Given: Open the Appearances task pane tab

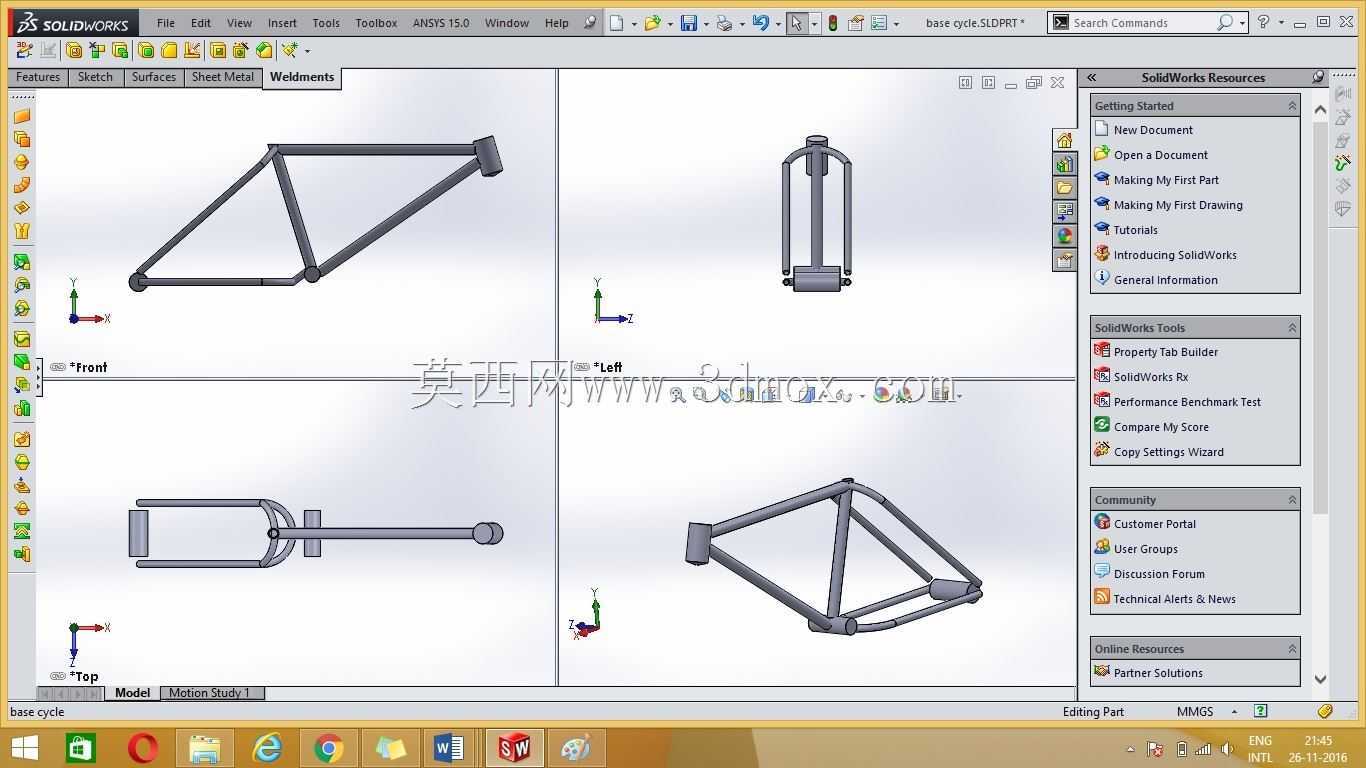Looking at the screenshot, I should pos(1064,236).
